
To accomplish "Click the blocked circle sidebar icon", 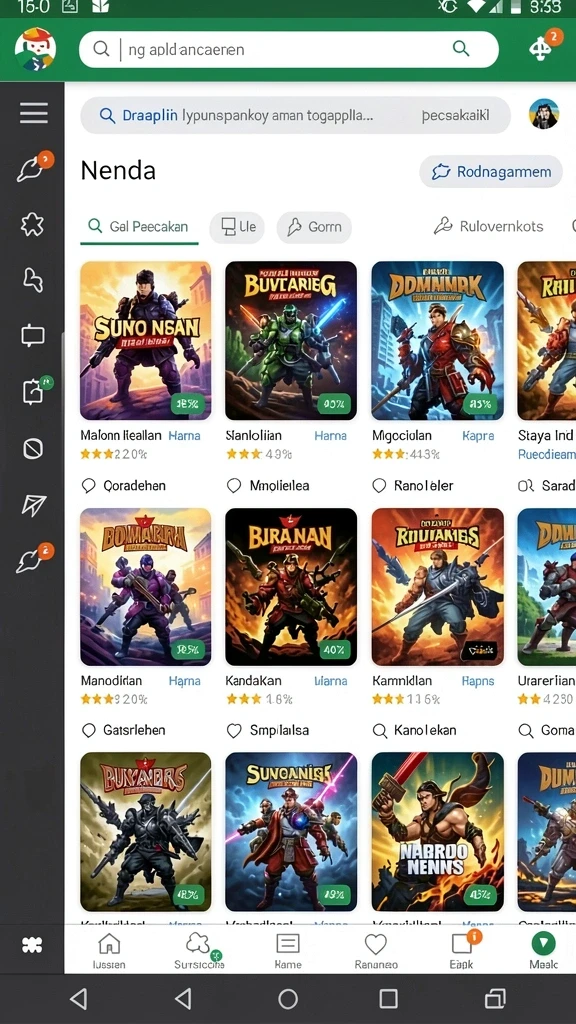I will point(33,449).
